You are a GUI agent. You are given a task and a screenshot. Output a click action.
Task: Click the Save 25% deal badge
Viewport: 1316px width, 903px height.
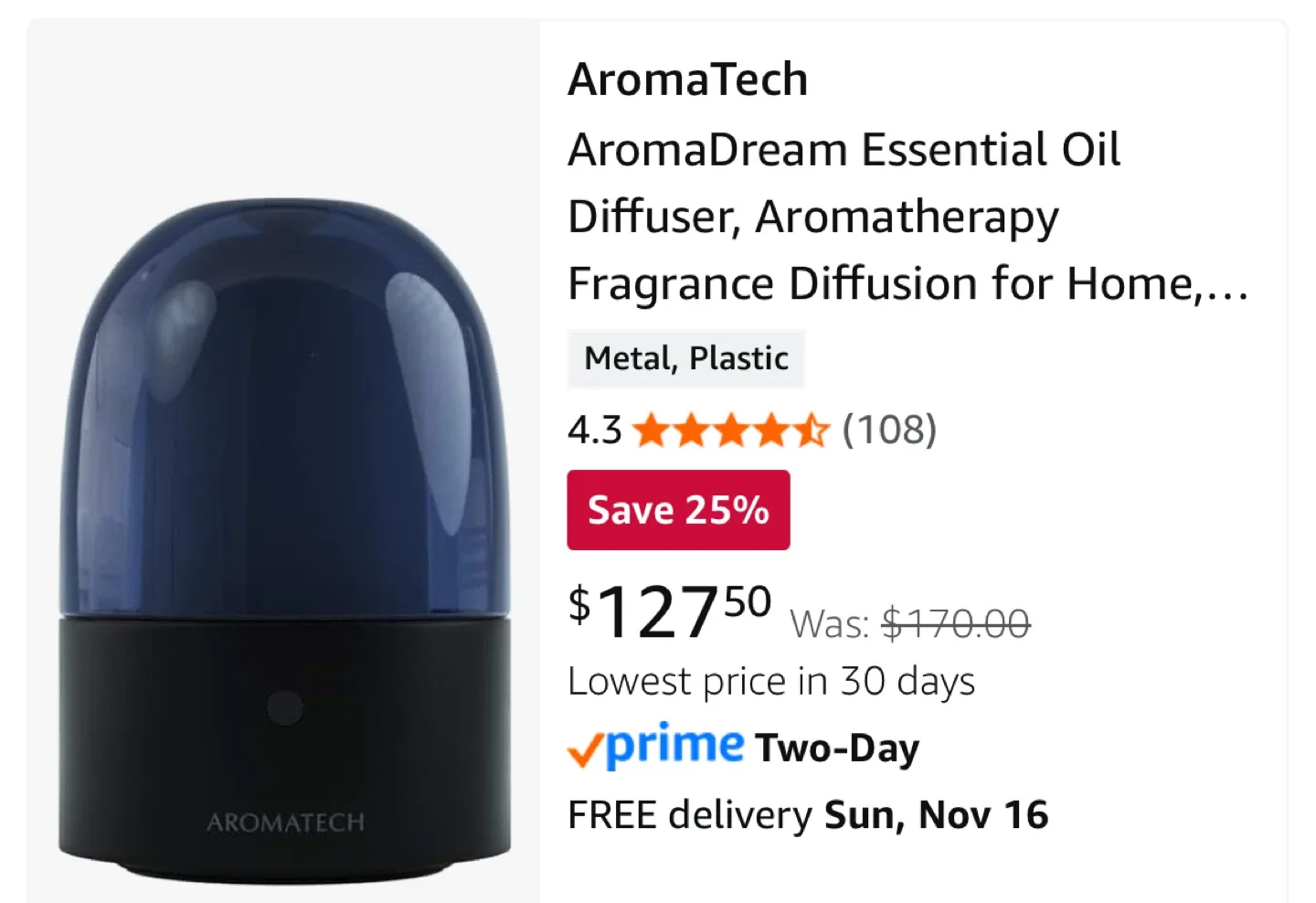click(x=678, y=509)
